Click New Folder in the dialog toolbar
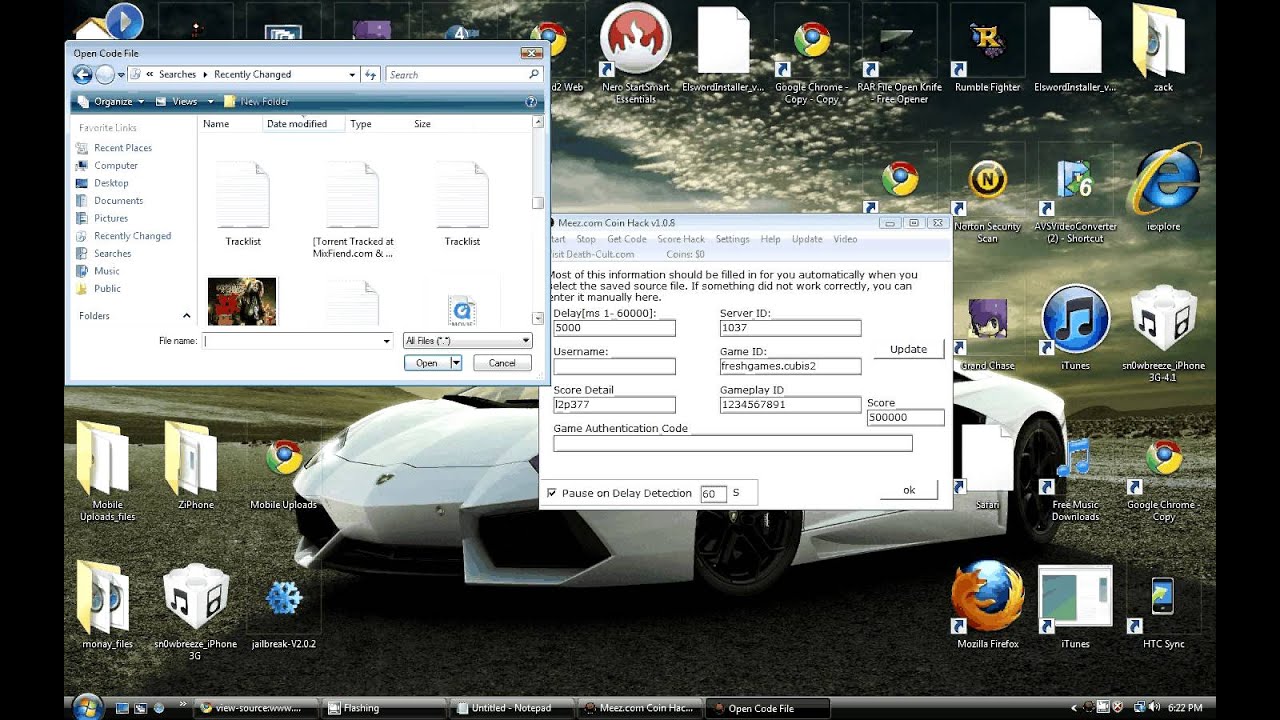The width and height of the screenshot is (1280, 720). coord(257,101)
